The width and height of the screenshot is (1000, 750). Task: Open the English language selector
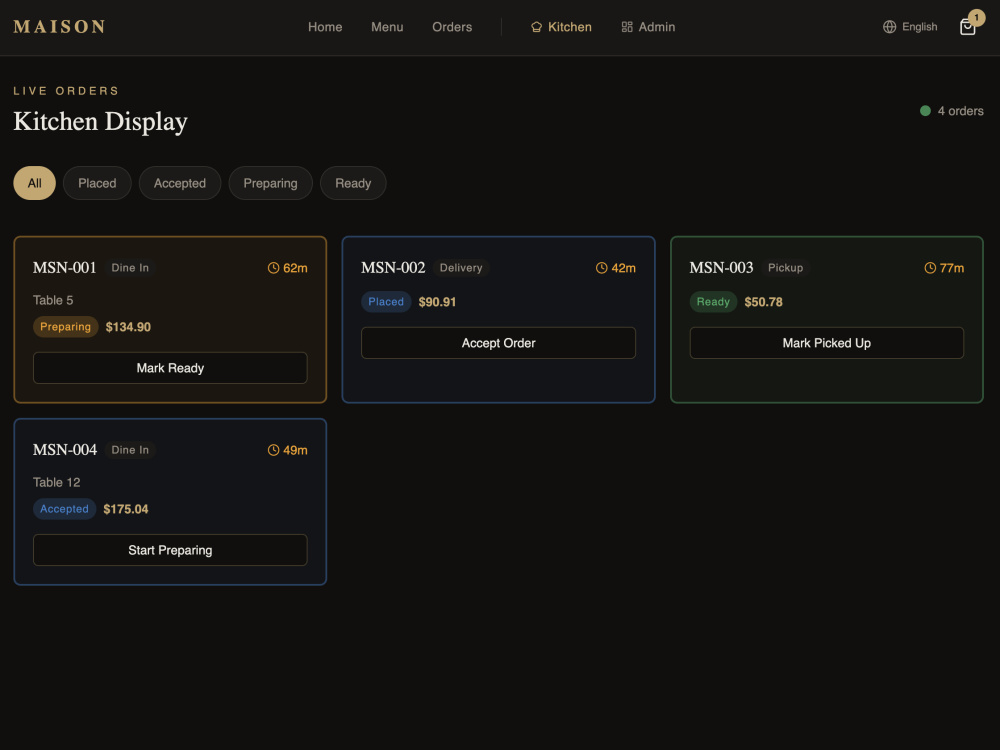click(910, 27)
